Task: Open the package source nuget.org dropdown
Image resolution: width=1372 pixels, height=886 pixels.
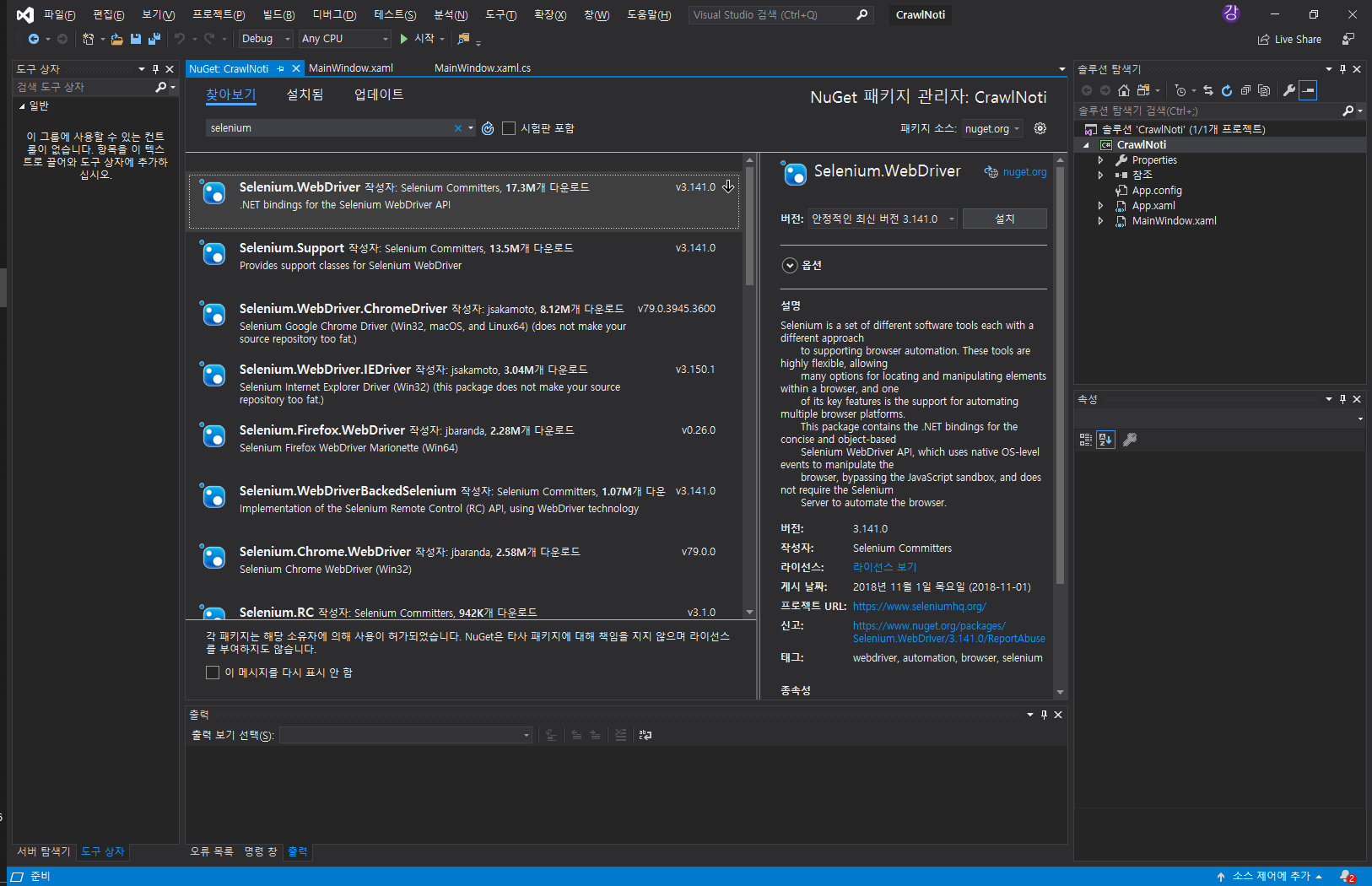Action: click(x=992, y=128)
